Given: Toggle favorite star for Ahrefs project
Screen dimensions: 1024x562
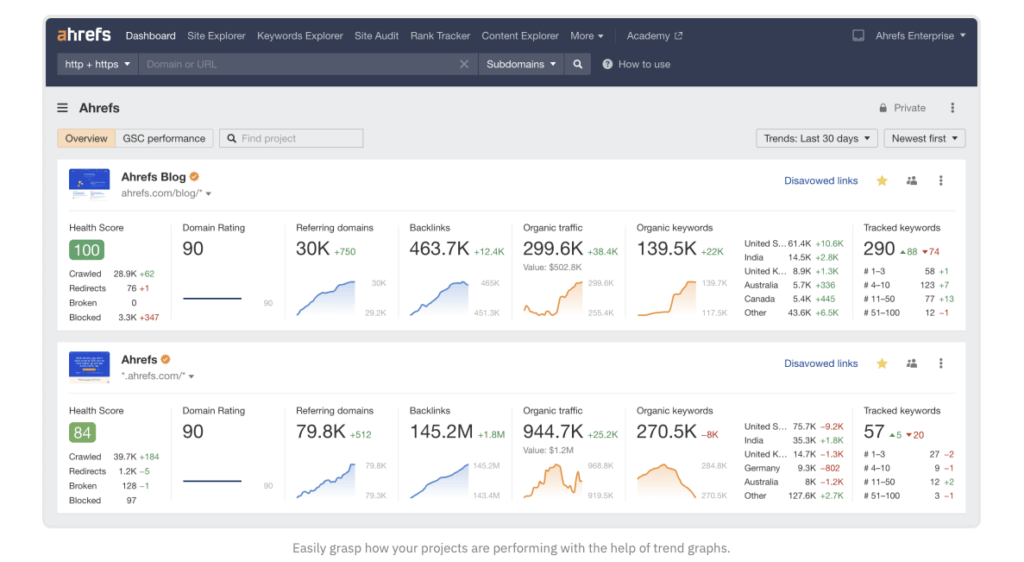Looking at the screenshot, I should tap(882, 364).
